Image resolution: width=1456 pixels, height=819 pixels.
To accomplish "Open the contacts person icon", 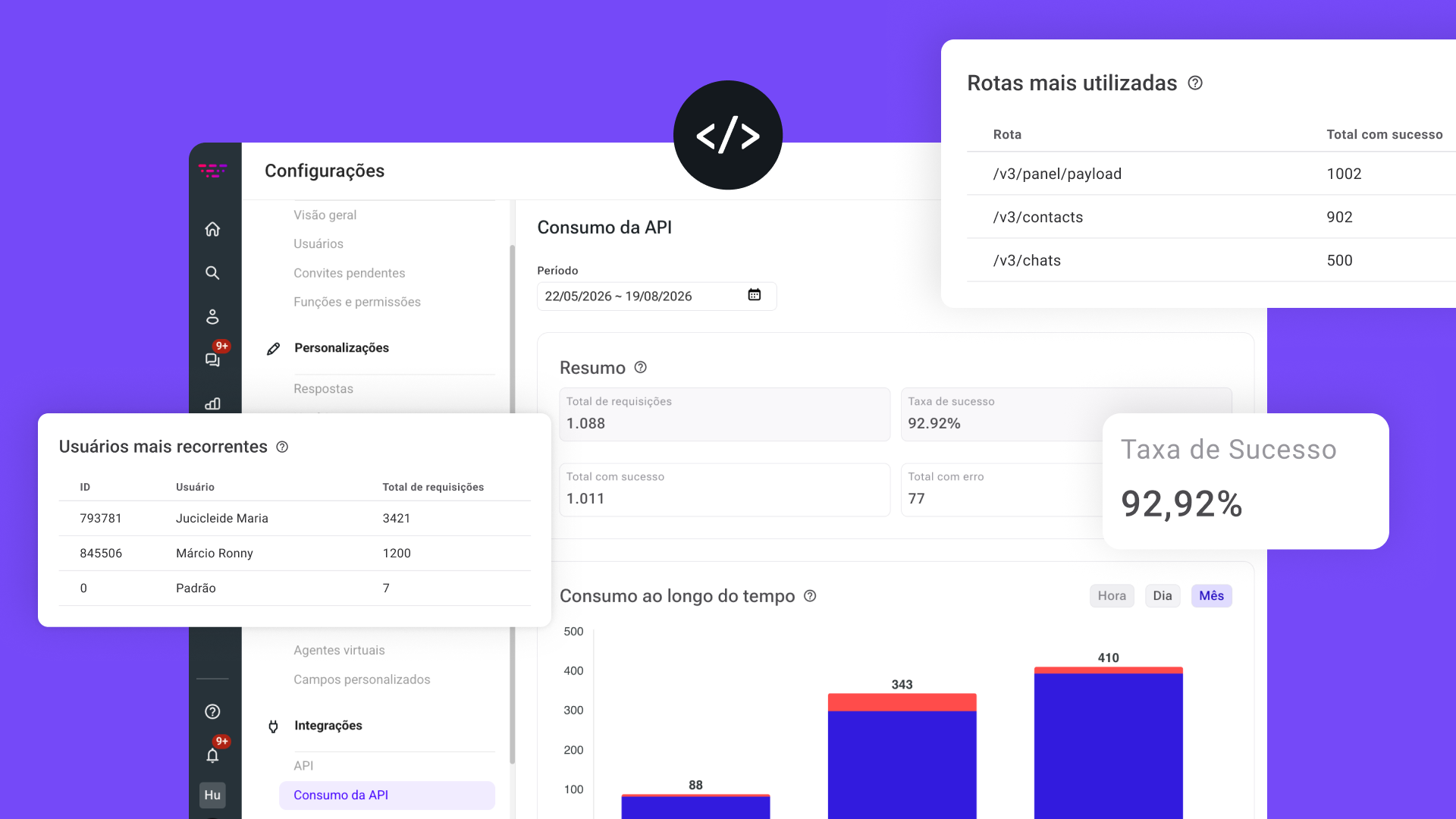I will point(212,316).
